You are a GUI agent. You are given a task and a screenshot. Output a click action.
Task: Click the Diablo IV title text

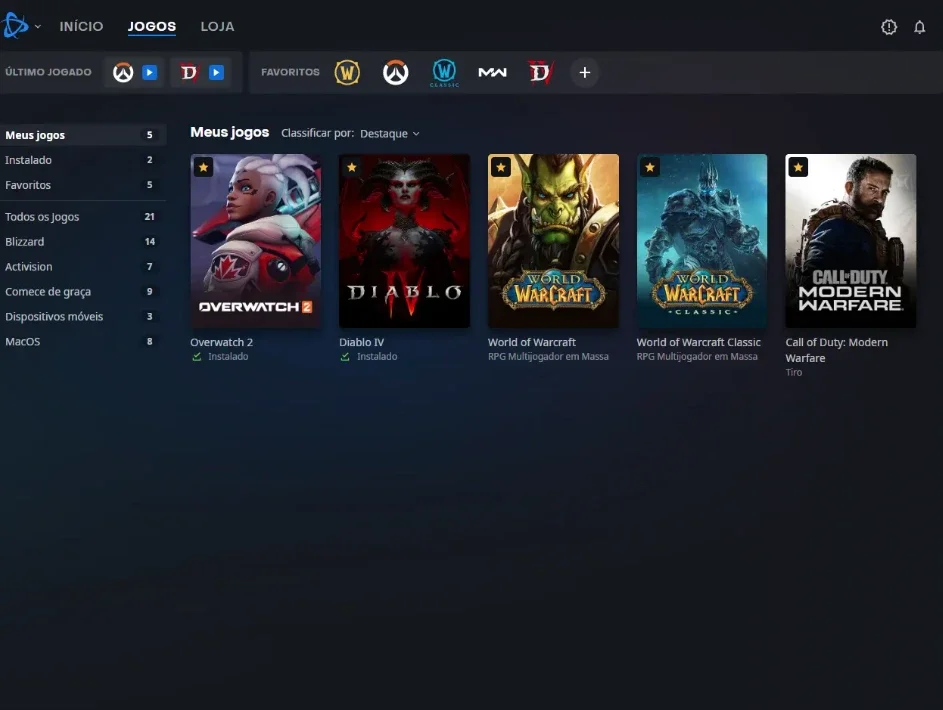361,342
